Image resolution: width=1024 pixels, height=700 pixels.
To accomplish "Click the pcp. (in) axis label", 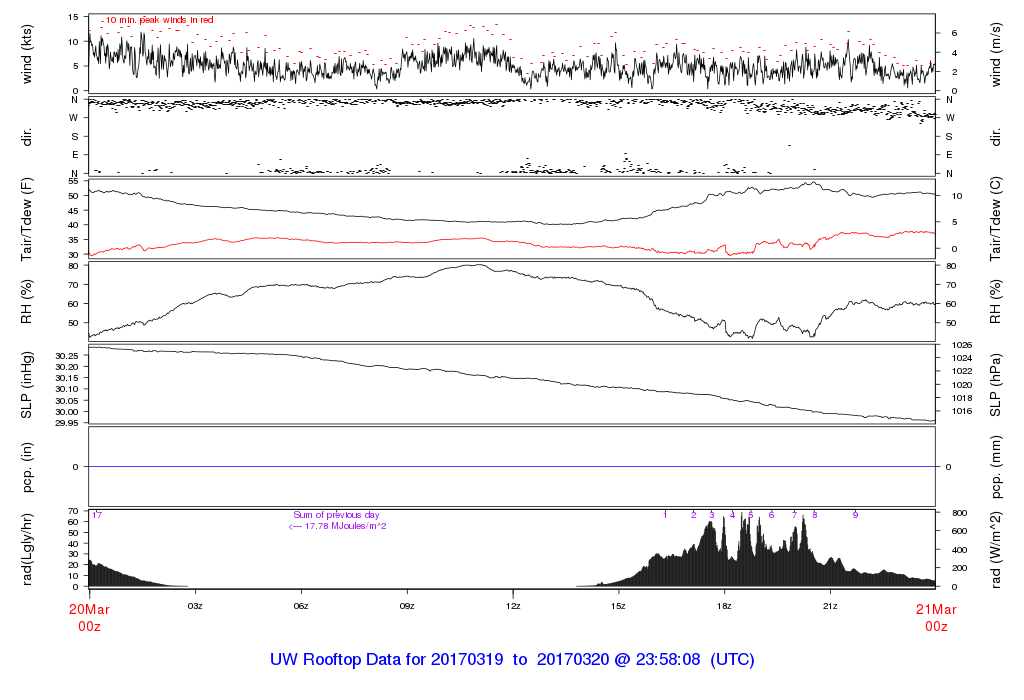I will coord(27,466).
